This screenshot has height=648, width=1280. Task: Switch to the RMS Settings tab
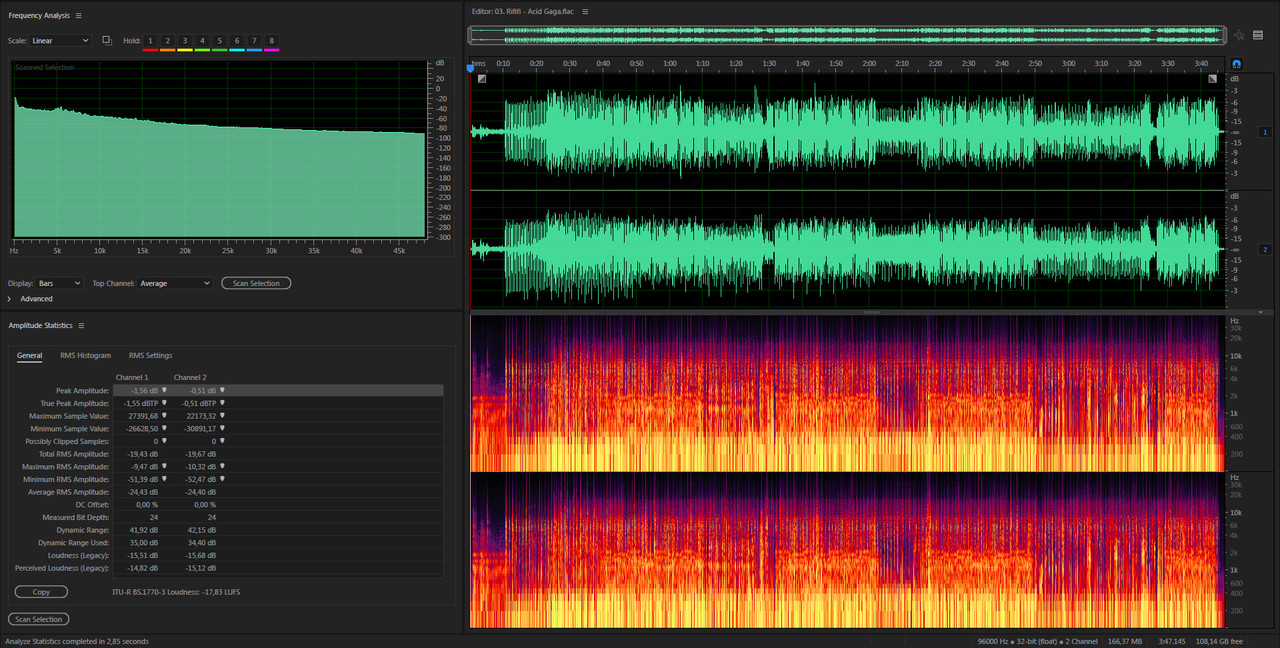[x=150, y=355]
